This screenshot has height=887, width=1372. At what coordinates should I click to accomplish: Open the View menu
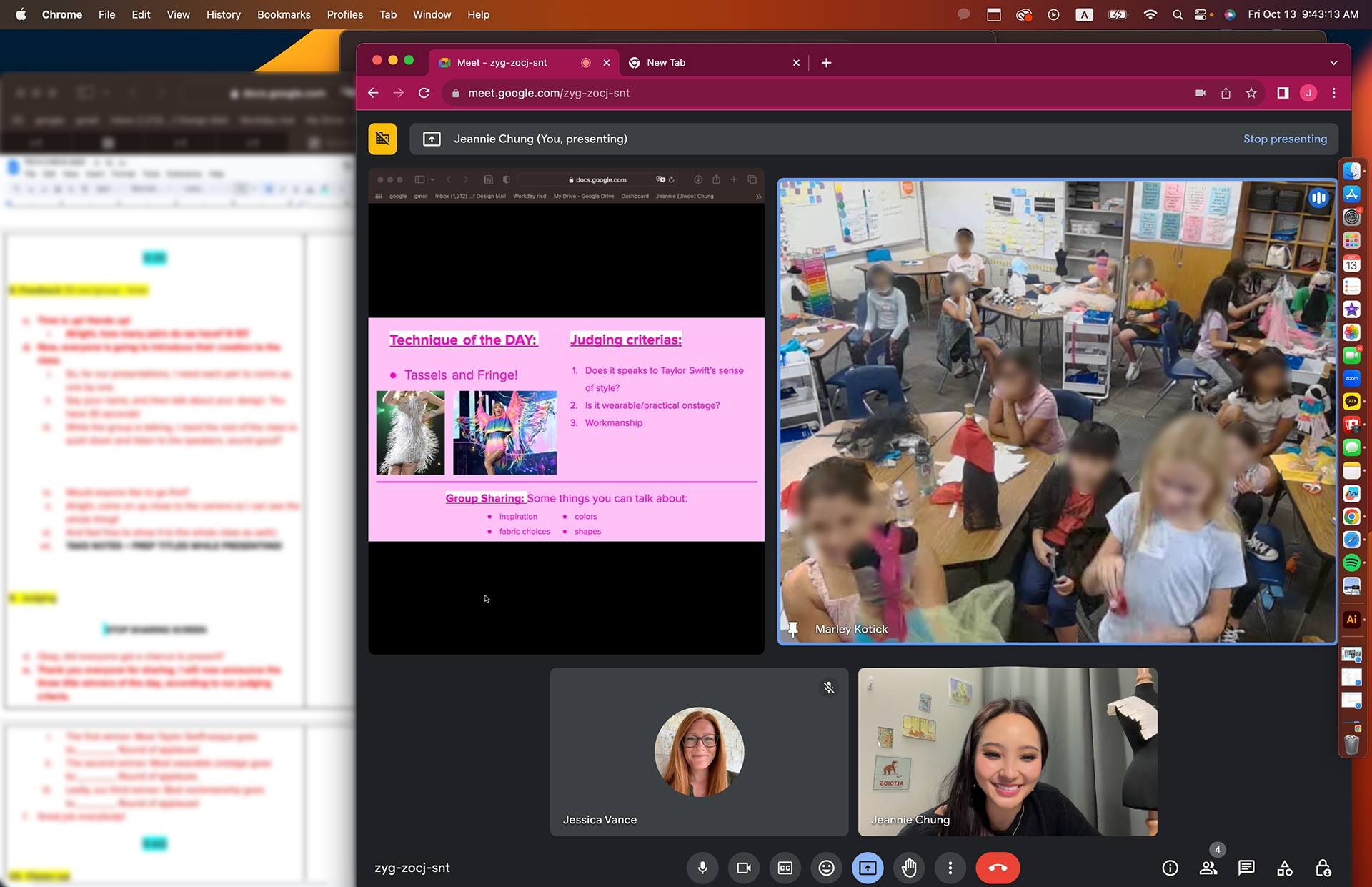[x=178, y=14]
